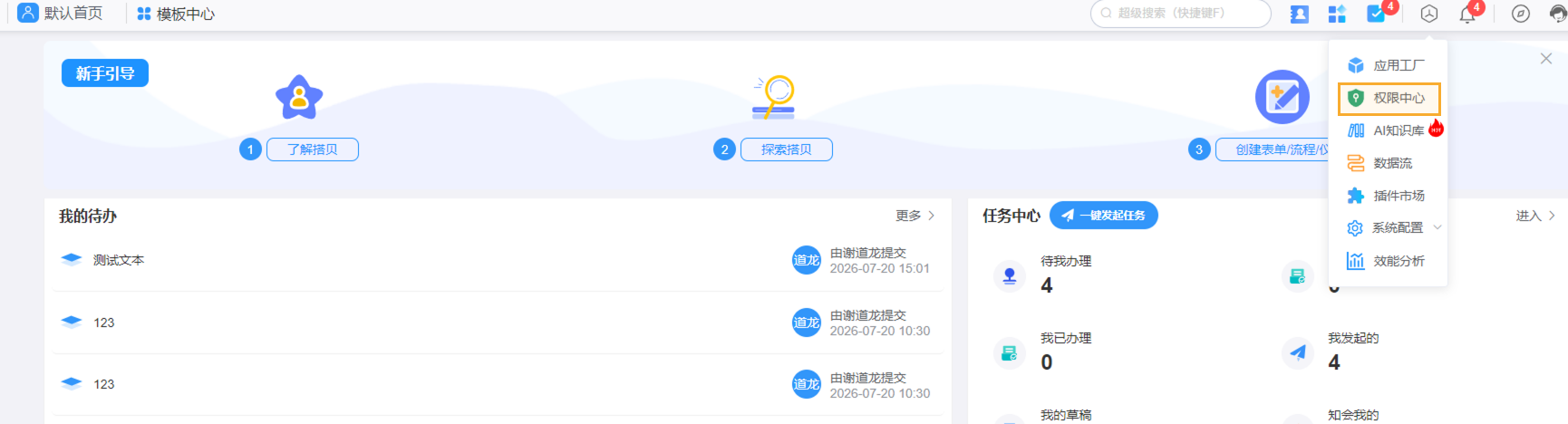This screenshot has width=1568, height=424.
Task: Open the 测试文本 to-do item
Action: [x=119, y=260]
